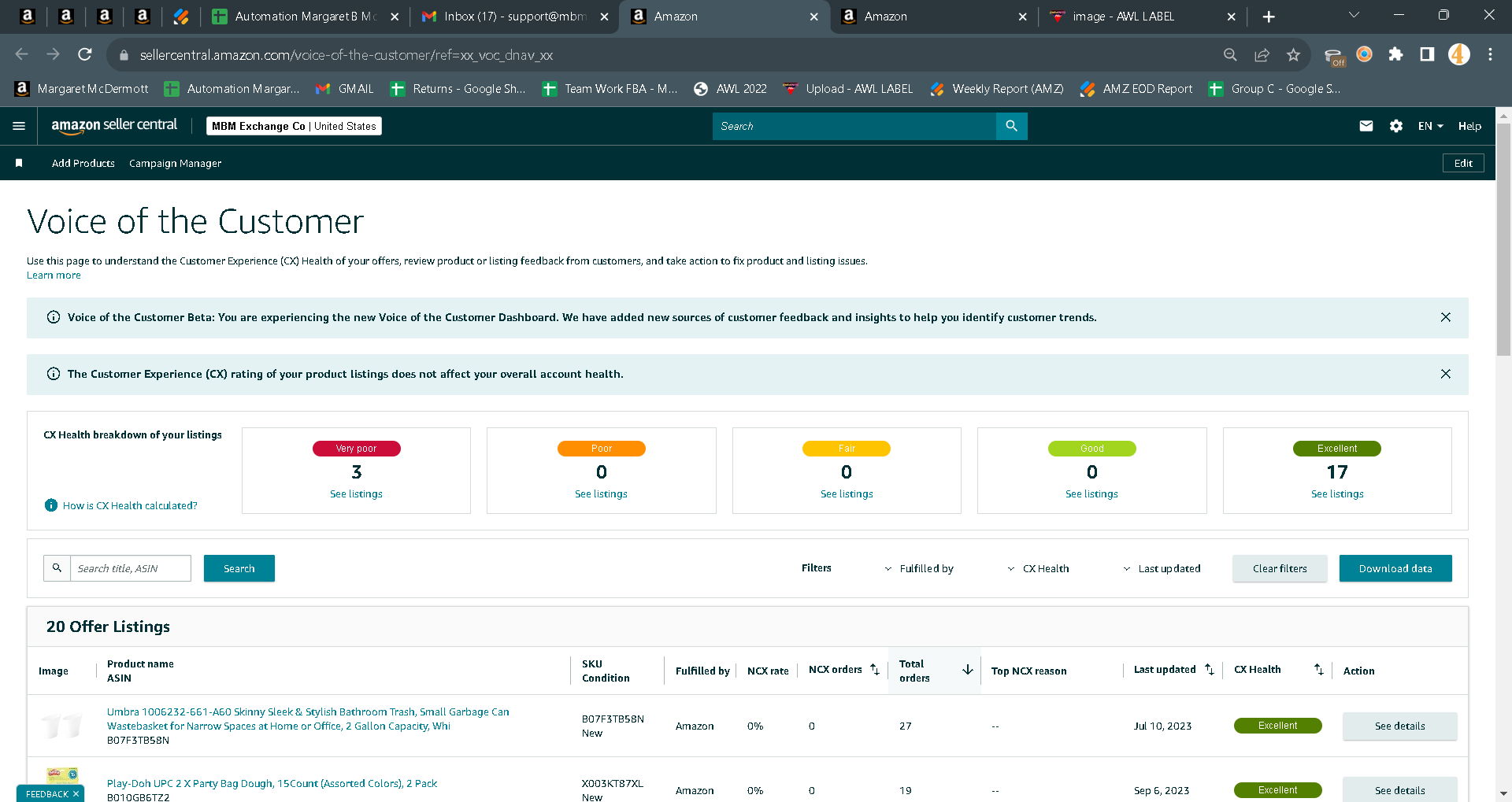
Task: Toggle the browser side panel icon
Action: click(1427, 54)
